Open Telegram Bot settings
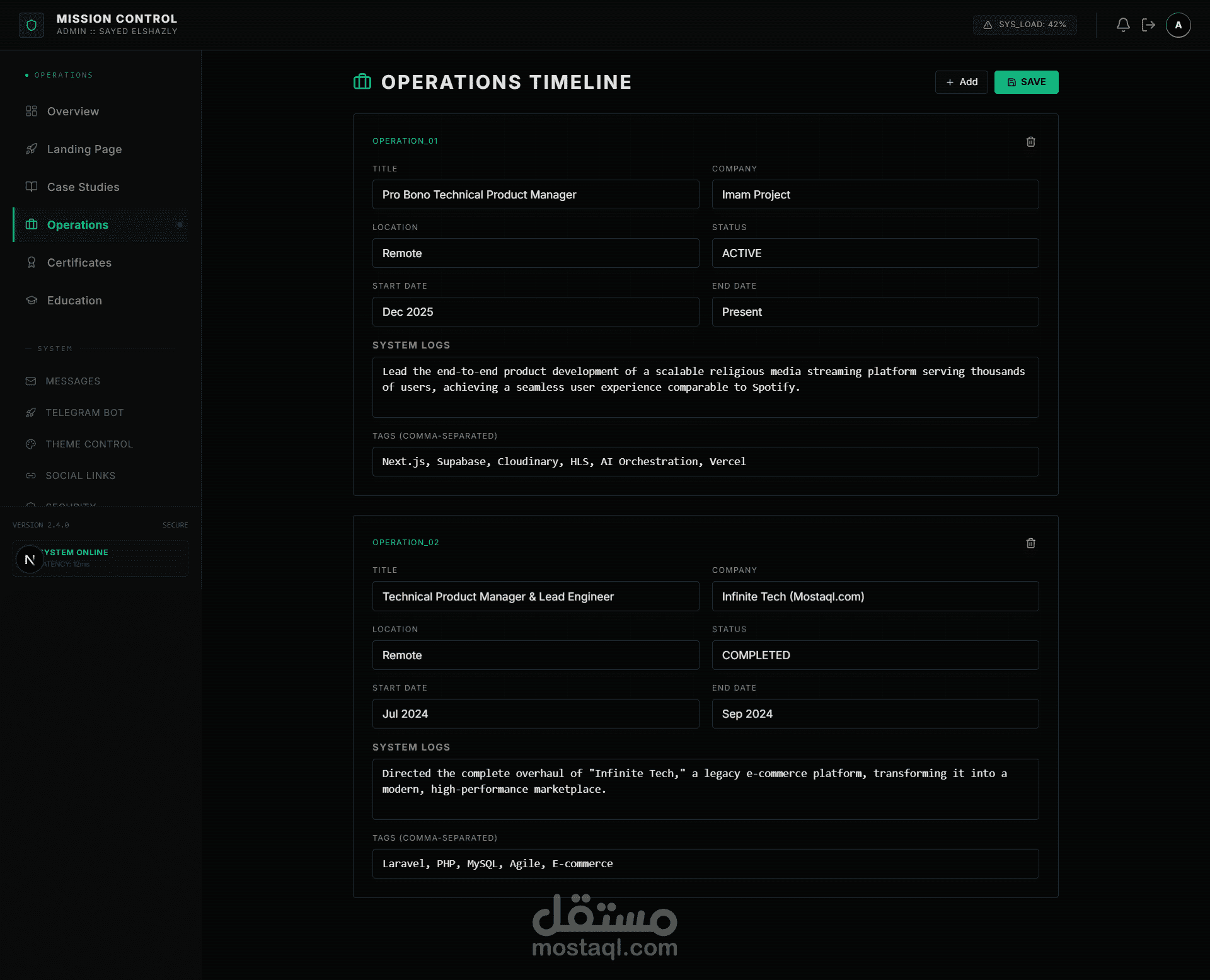 [84, 413]
